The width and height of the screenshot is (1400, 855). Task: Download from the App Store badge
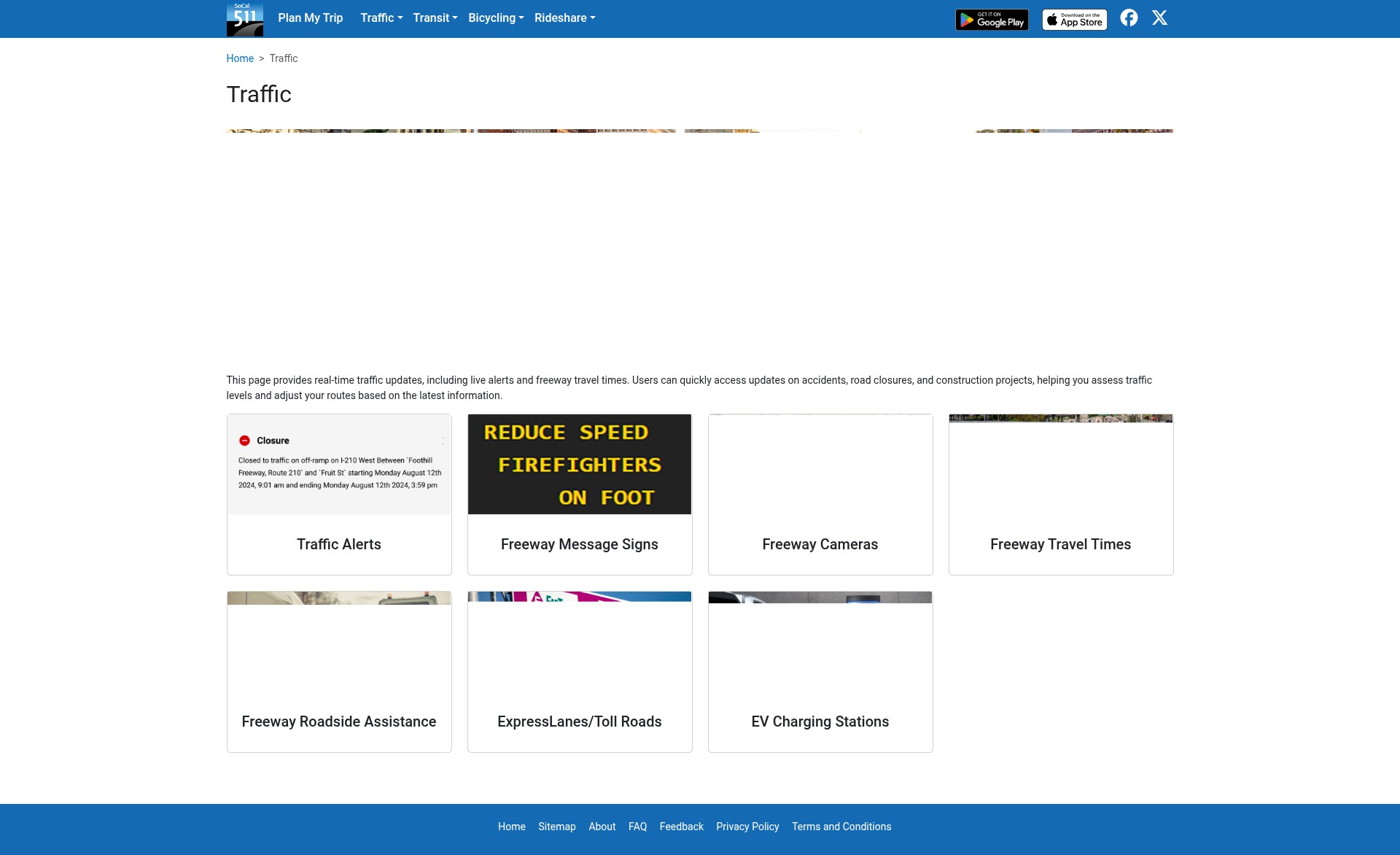pyautogui.click(x=1074, y=20)
